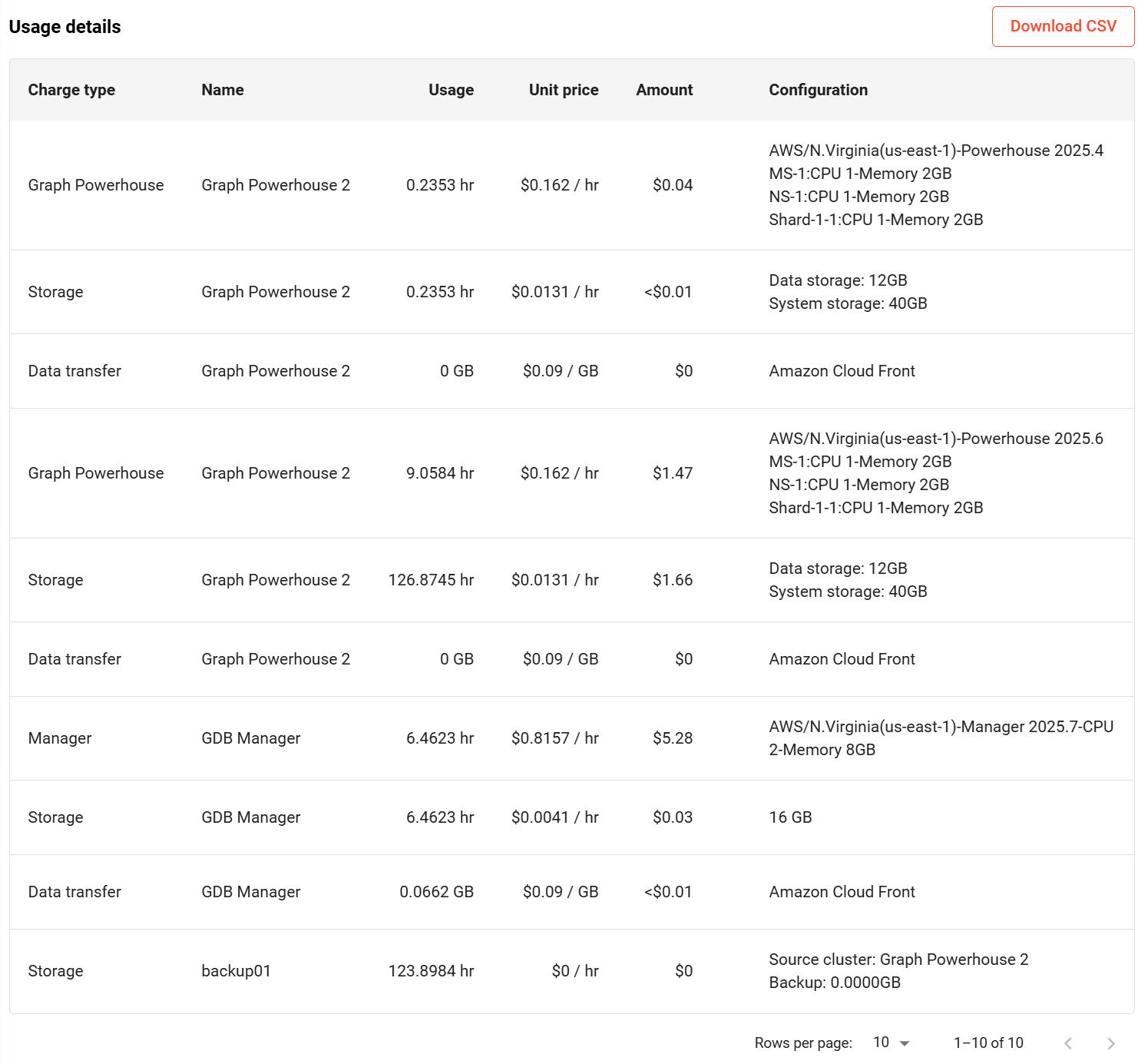Select the 123.8984 hr usage cell
The height and width of the screenshot is (1064, 1148).
pyautogui.click(x=431, y=971)
